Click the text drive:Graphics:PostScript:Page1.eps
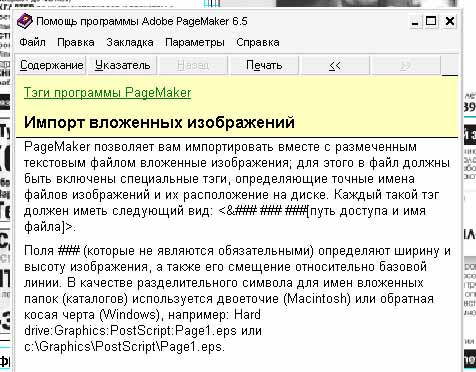The image size is (476, 372). (x=130, y=331)
